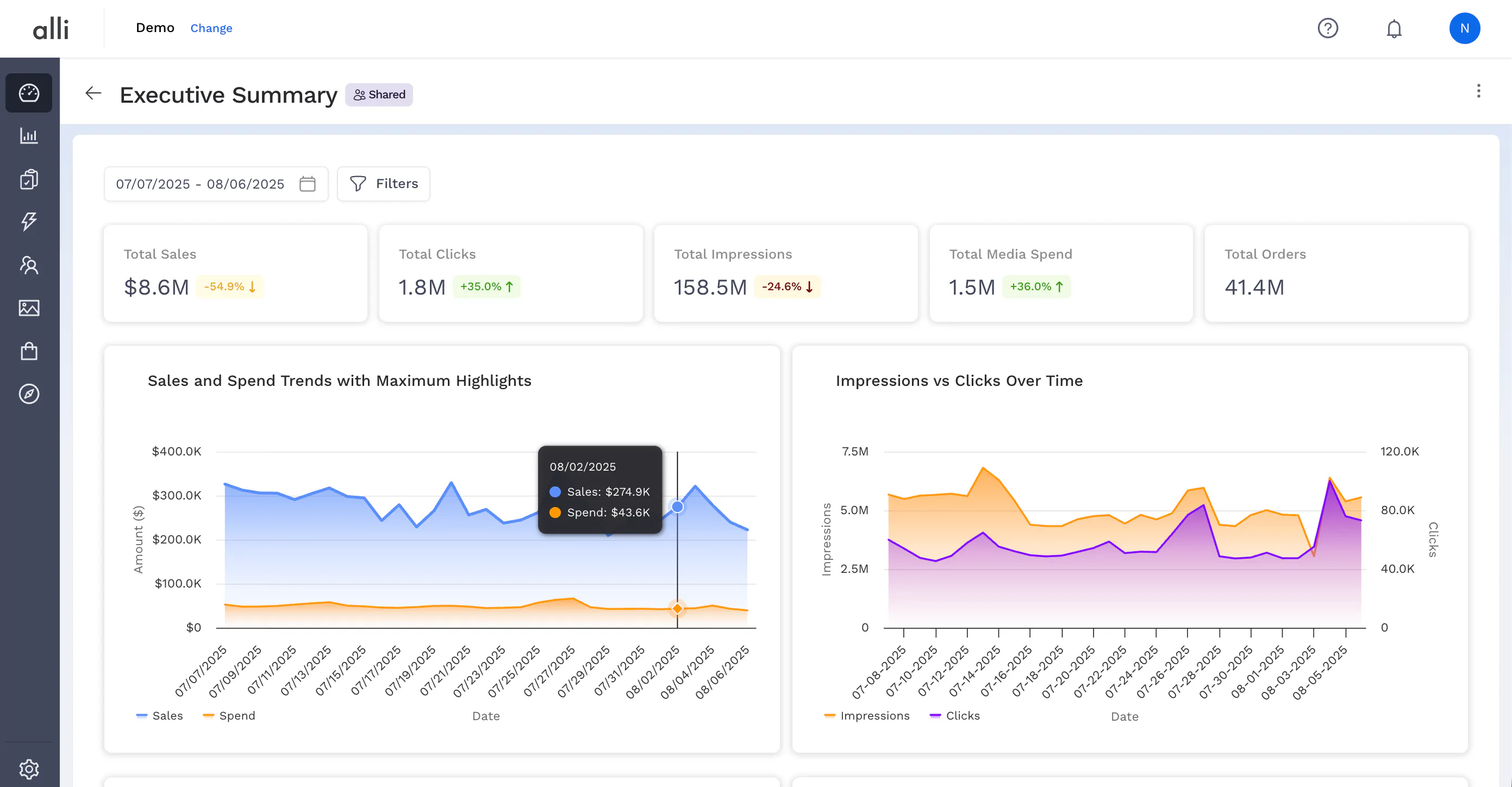
Task: Click the Change workspace link
Action: click(x=211, y=28)
